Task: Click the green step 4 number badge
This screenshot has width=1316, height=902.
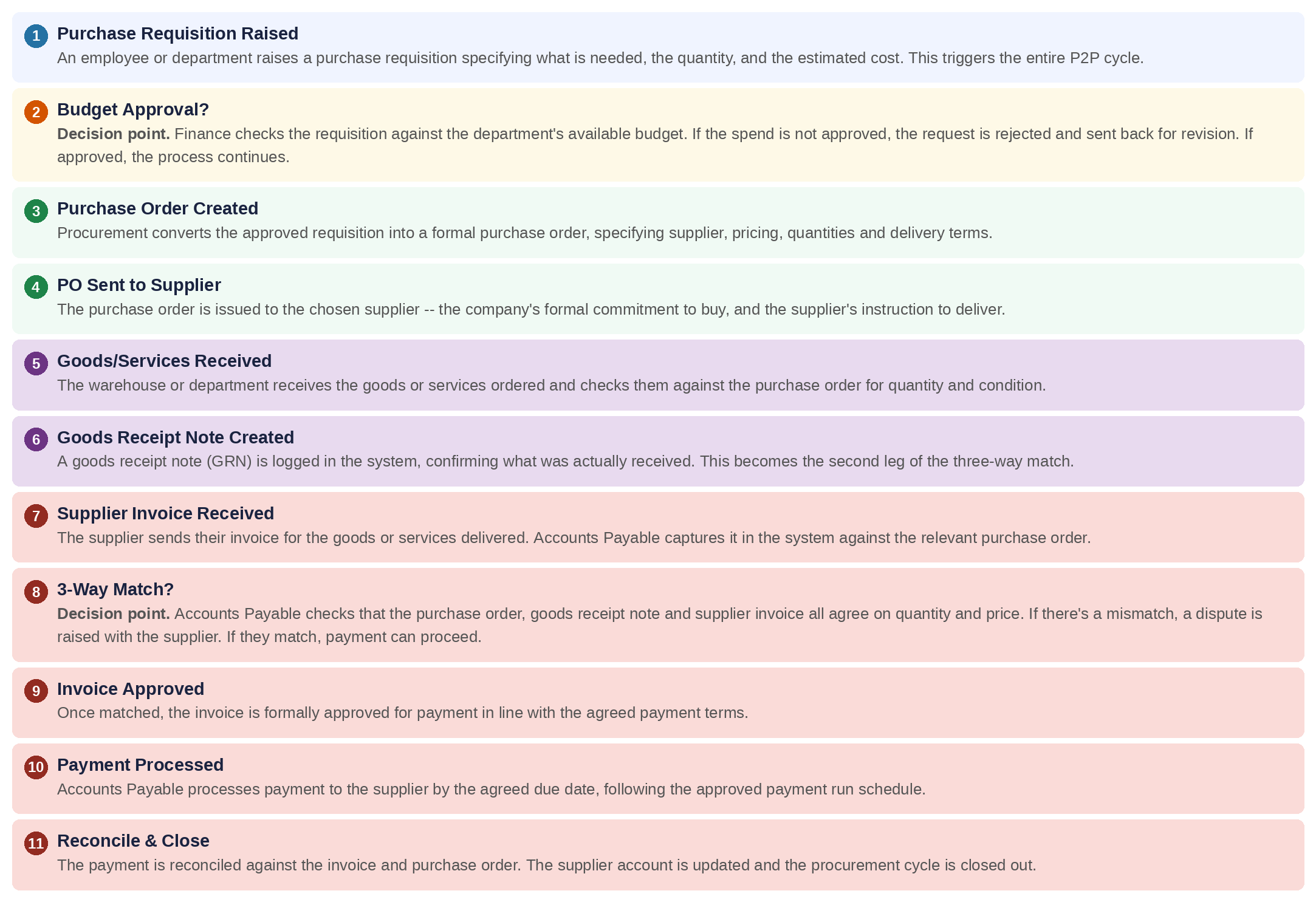Action: 36,287
